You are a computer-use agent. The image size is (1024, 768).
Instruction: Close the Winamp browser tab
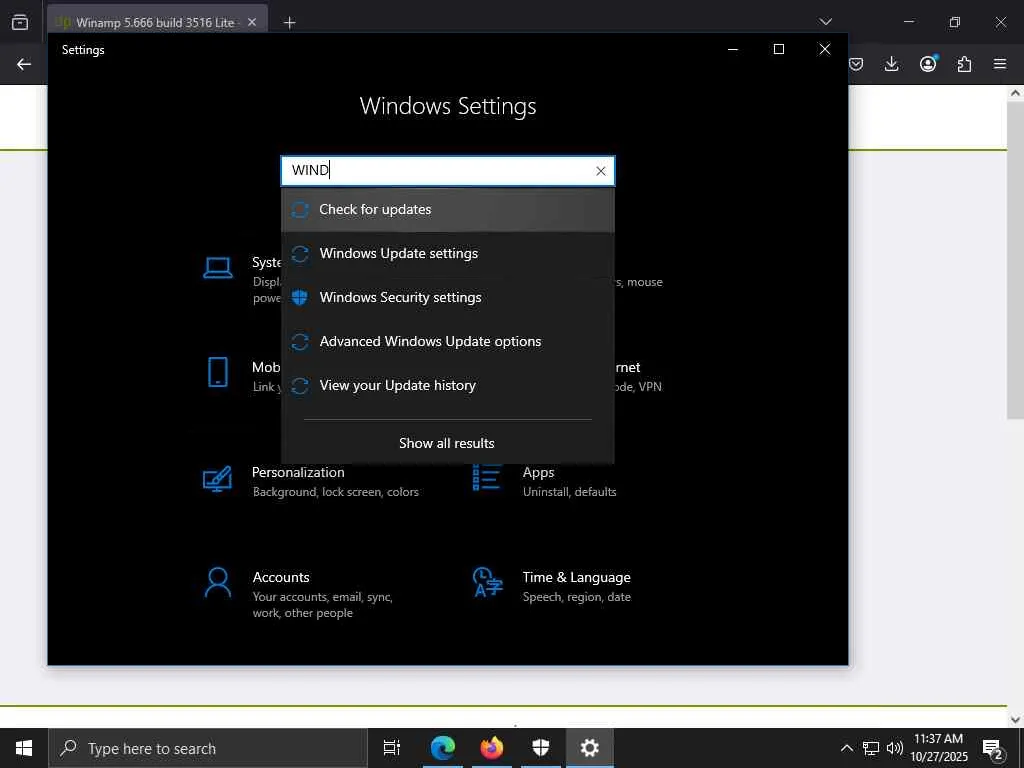tap(252, 22)
